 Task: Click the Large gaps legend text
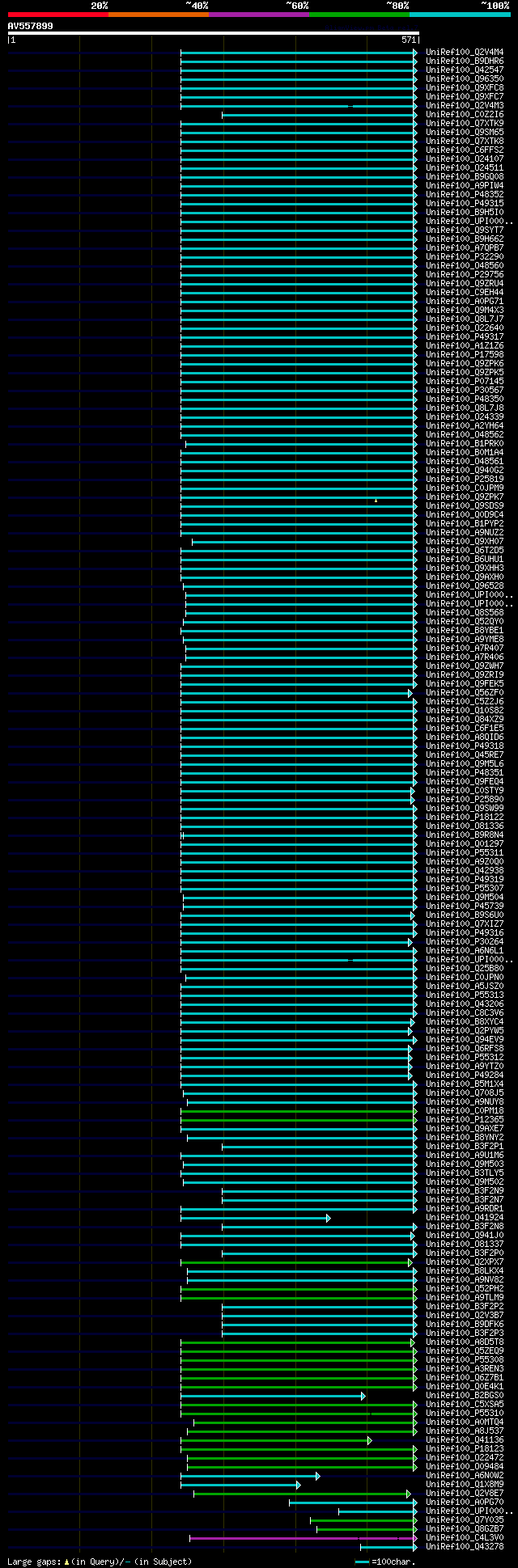[100, 1562]
